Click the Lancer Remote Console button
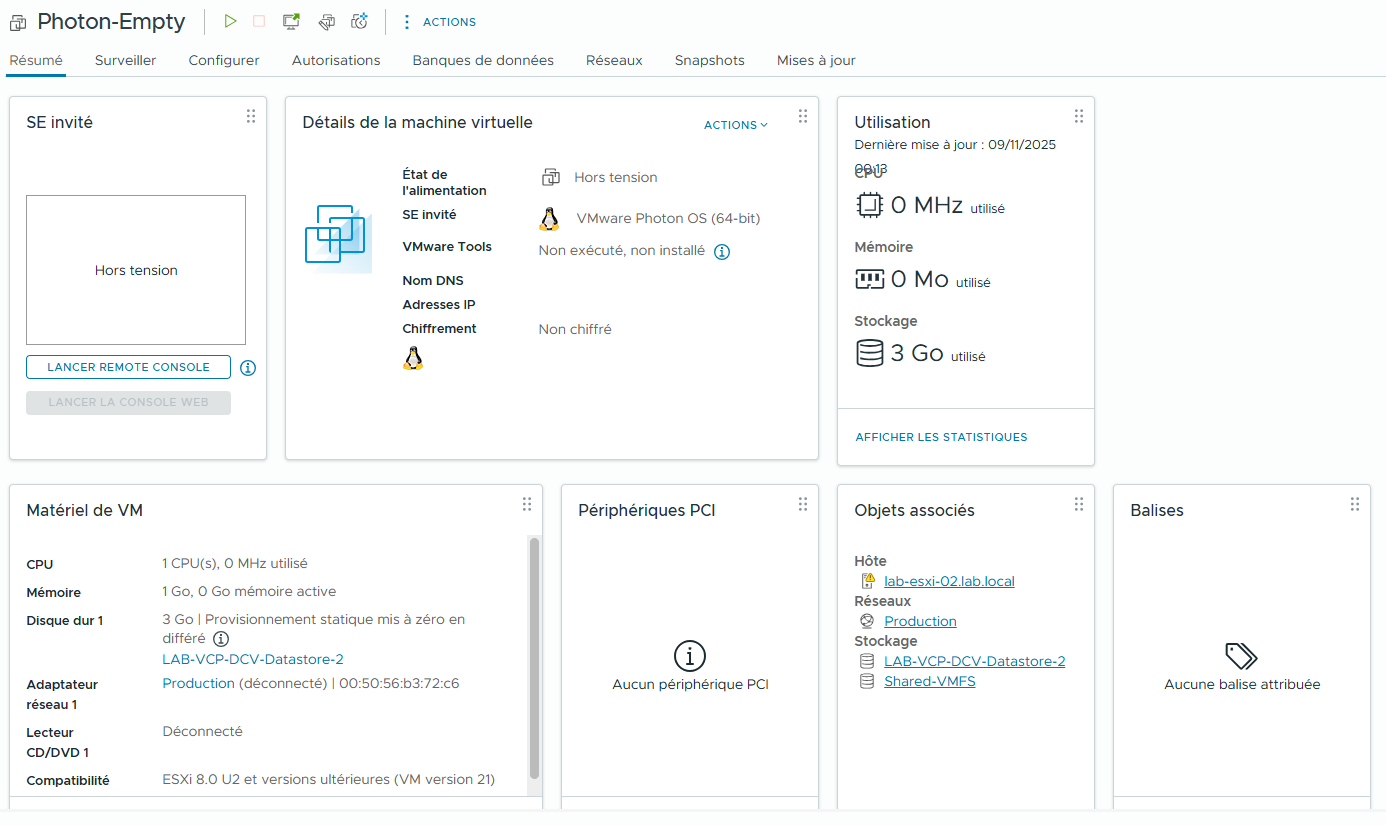 pyautogui.click(x=128, y=367)
